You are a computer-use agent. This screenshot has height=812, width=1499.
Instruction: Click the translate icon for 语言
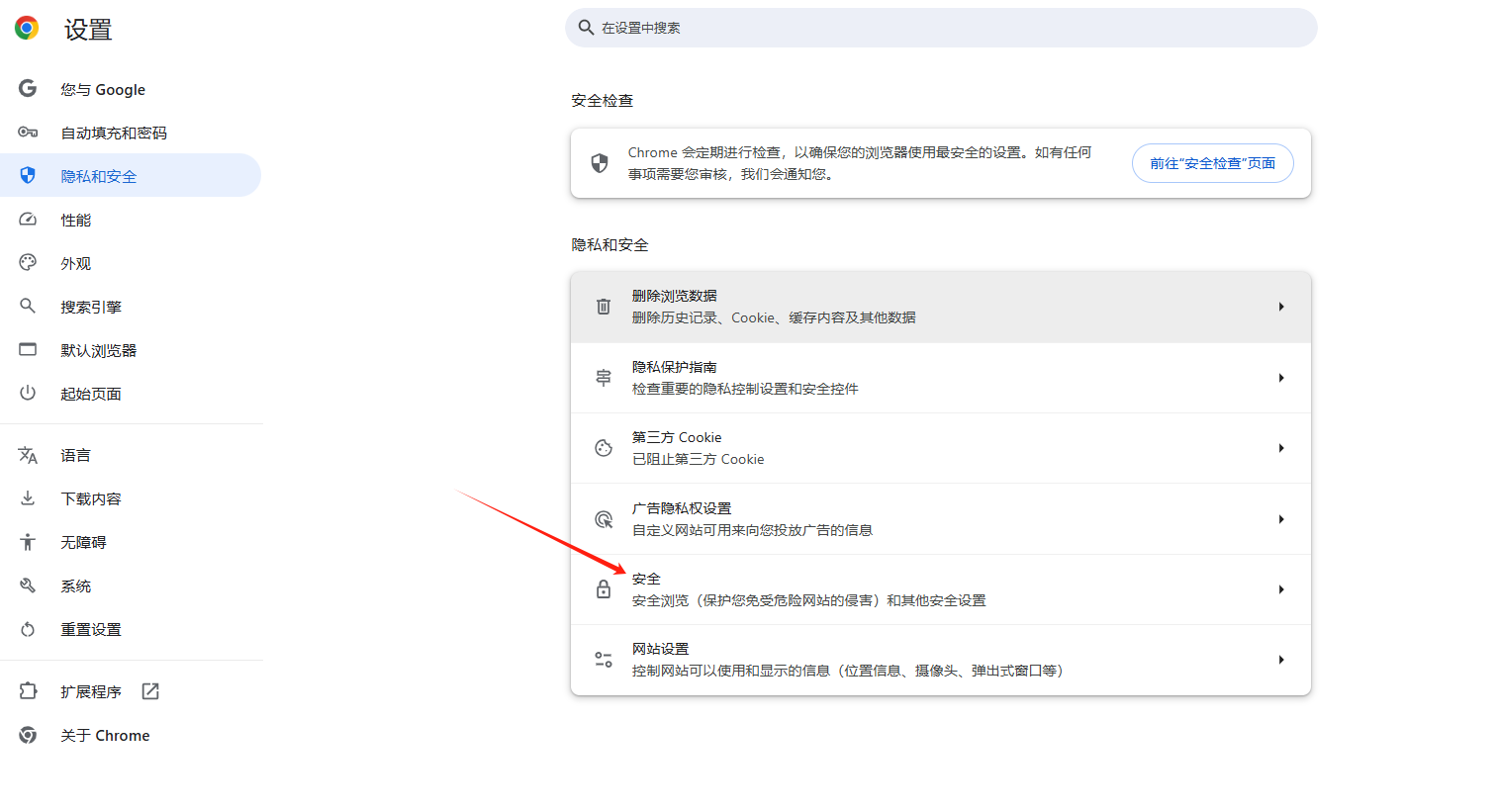28,455
